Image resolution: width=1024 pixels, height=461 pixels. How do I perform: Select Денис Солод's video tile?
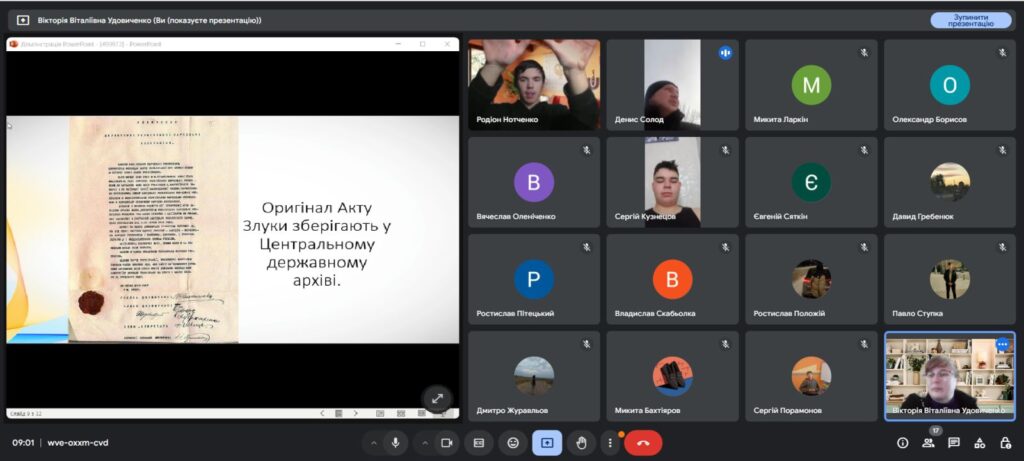[671, 85]
